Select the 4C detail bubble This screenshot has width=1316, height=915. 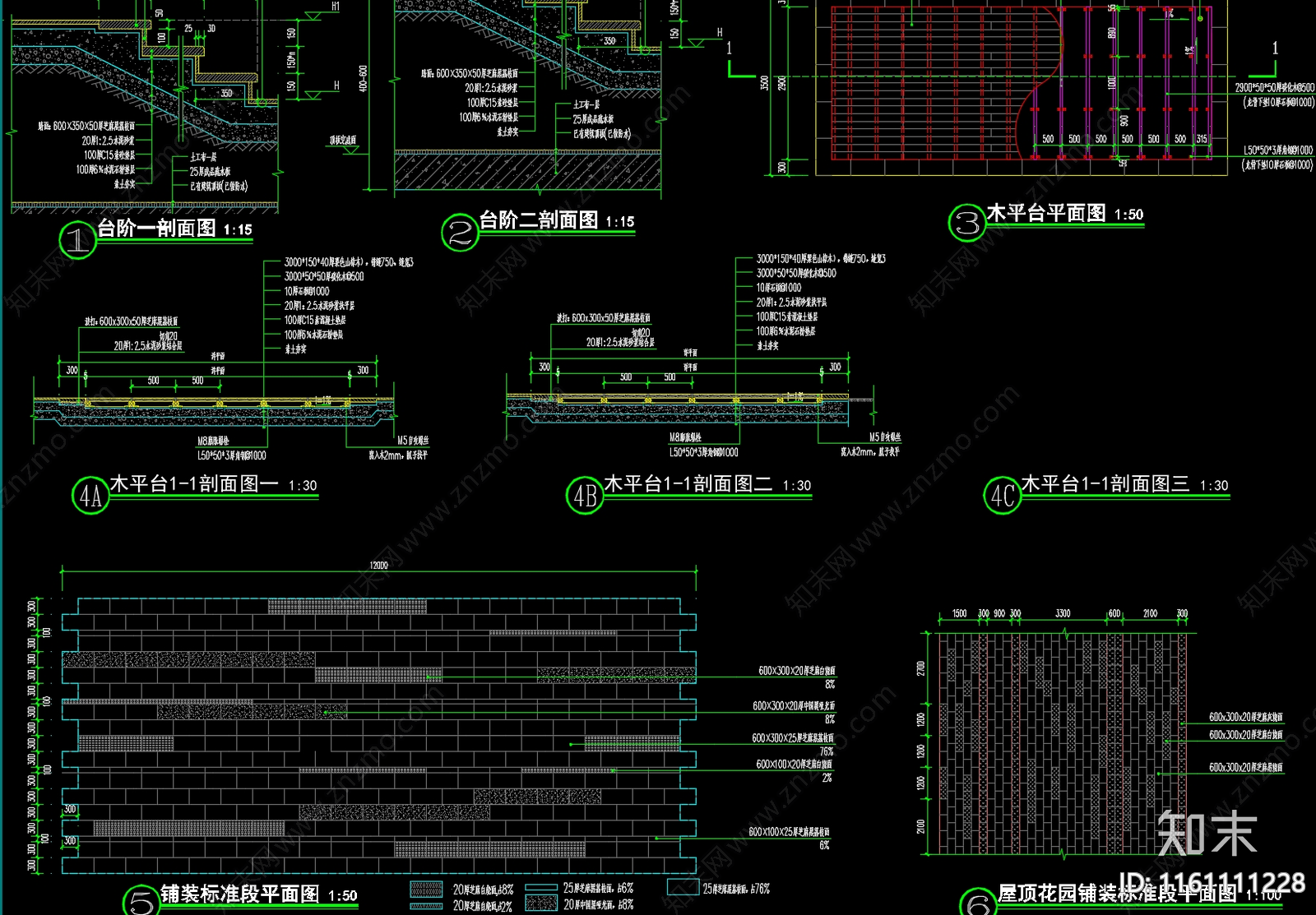pos(1002,495)
